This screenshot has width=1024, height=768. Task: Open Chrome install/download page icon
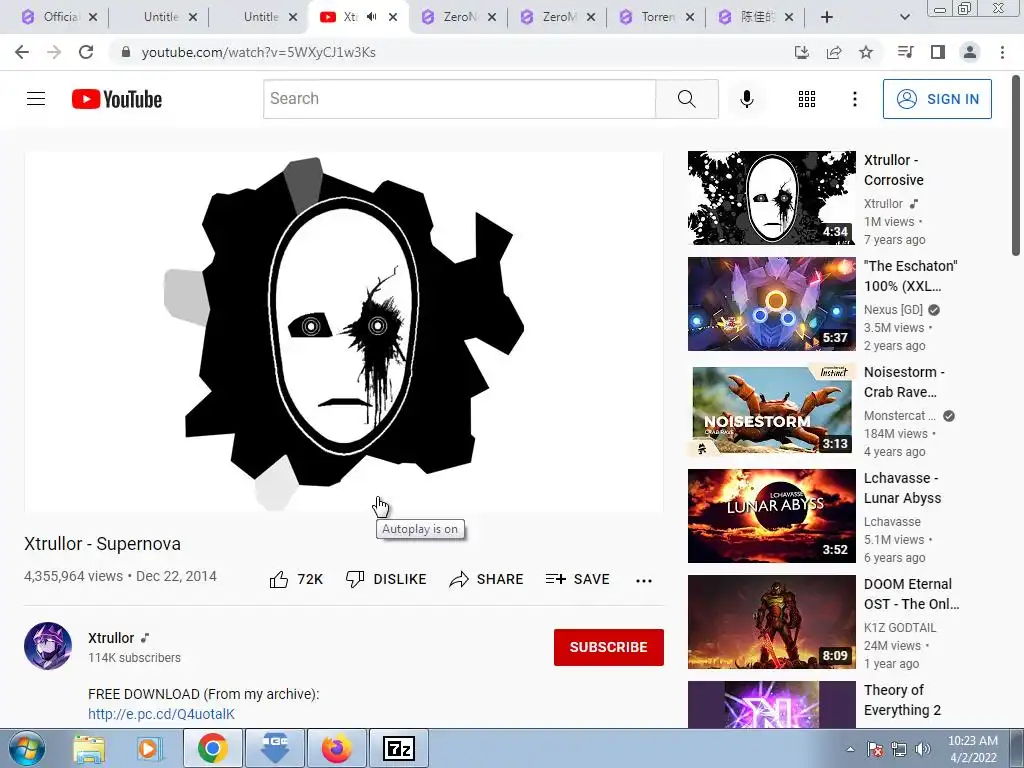coord(801,52)
